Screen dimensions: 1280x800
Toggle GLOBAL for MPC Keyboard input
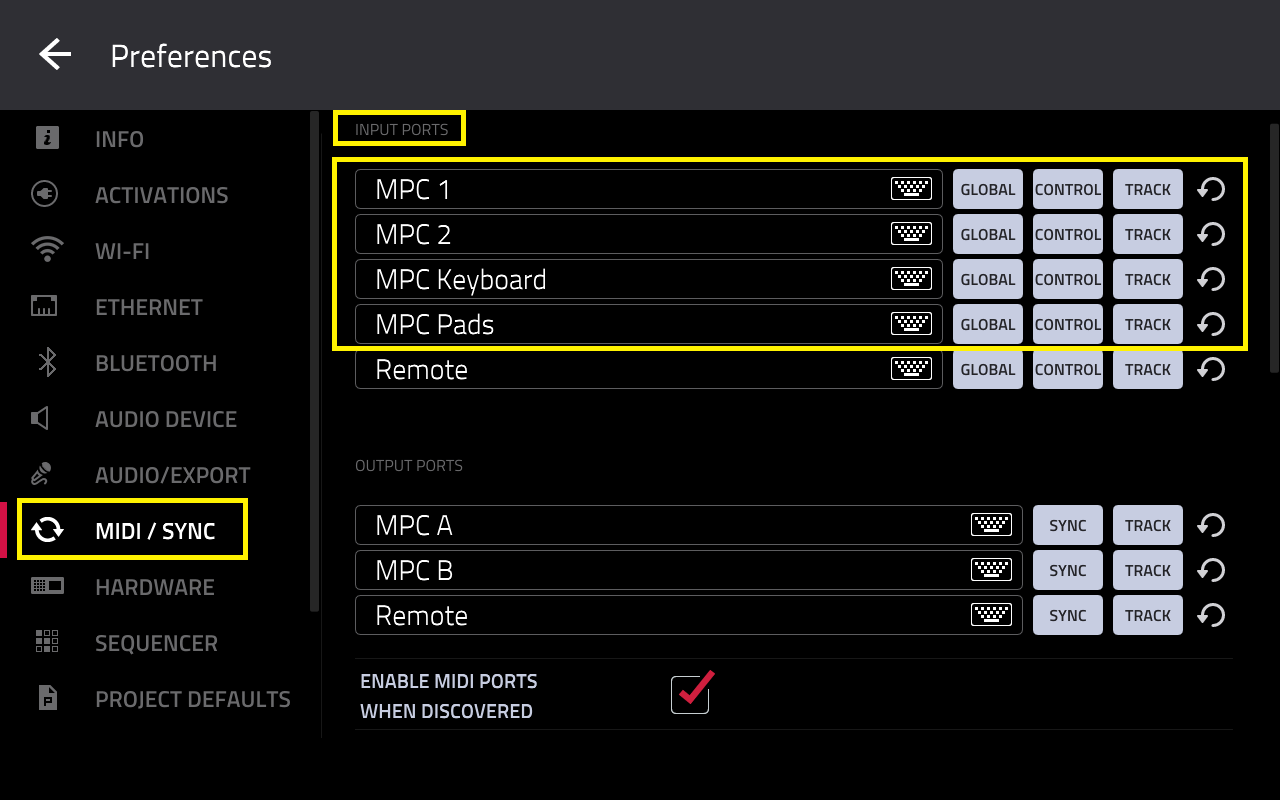pyautogui.click(x=988, y=279)
